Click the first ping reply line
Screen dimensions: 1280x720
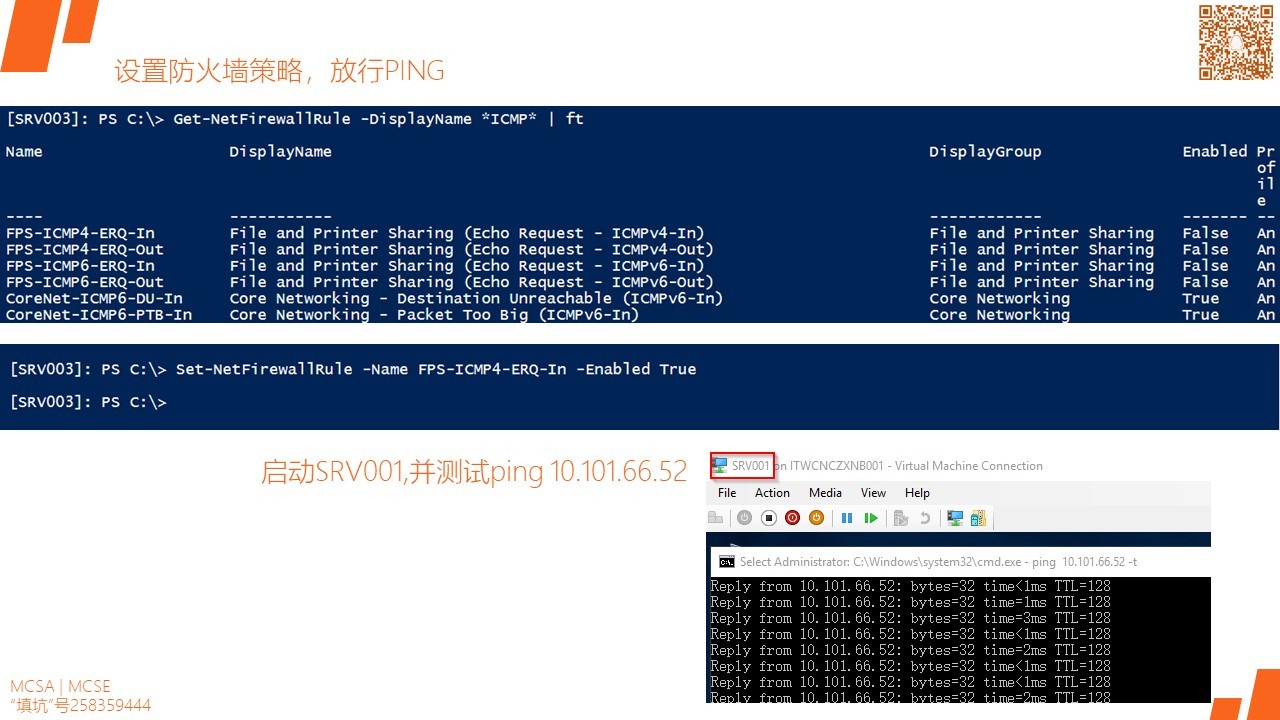[x=910, y=586]
